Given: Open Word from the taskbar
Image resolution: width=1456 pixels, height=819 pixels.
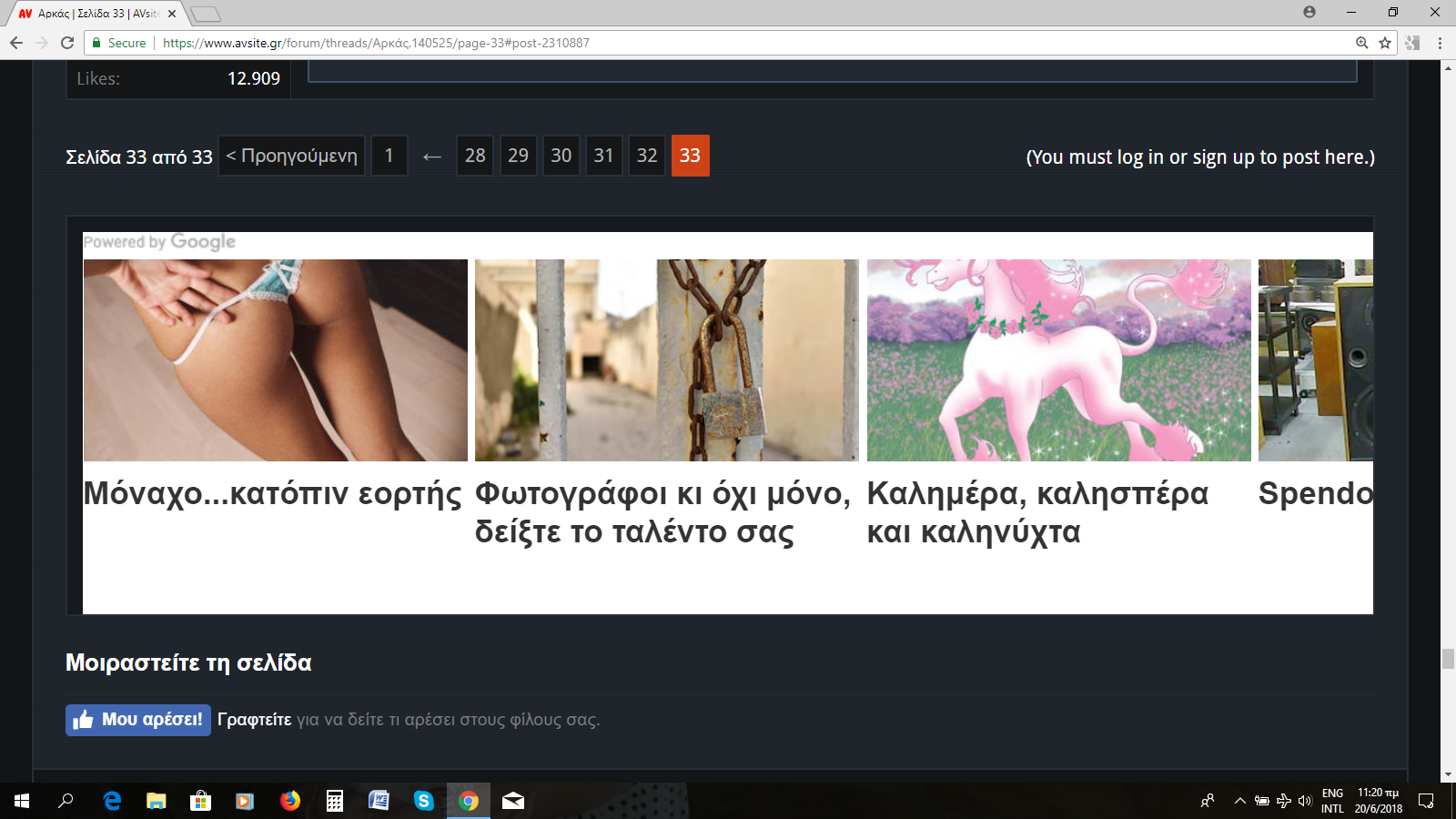Looking at the screenshot, I should [379, 801].
